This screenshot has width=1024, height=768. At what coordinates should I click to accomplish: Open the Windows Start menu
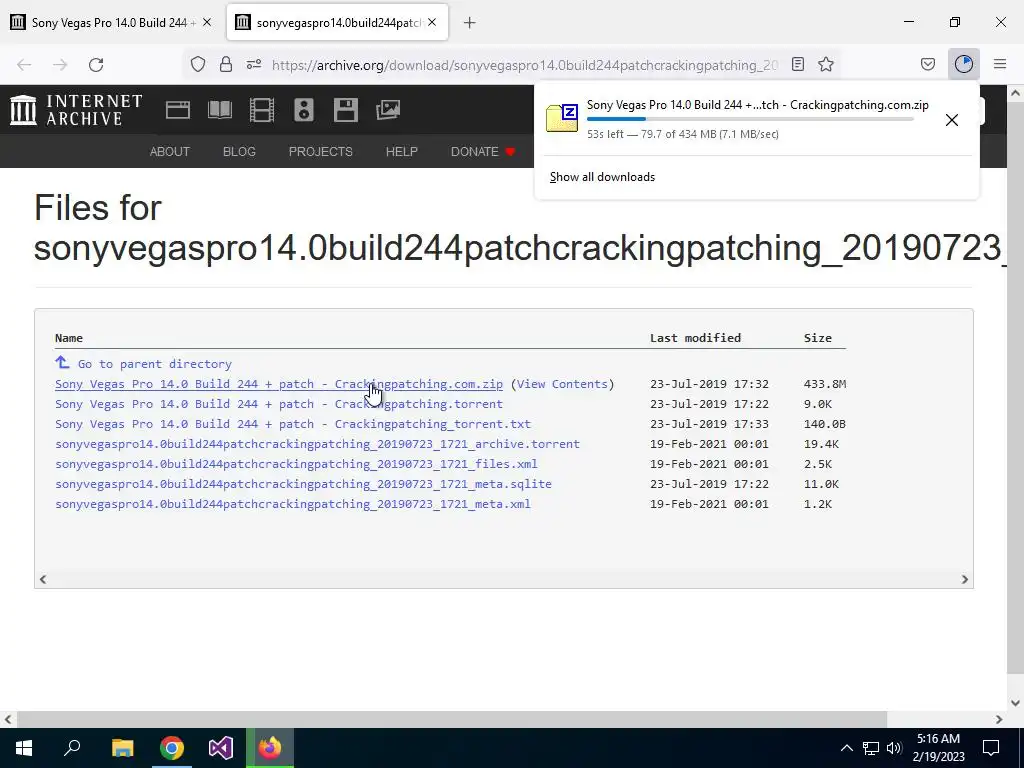tap(24, 748)
